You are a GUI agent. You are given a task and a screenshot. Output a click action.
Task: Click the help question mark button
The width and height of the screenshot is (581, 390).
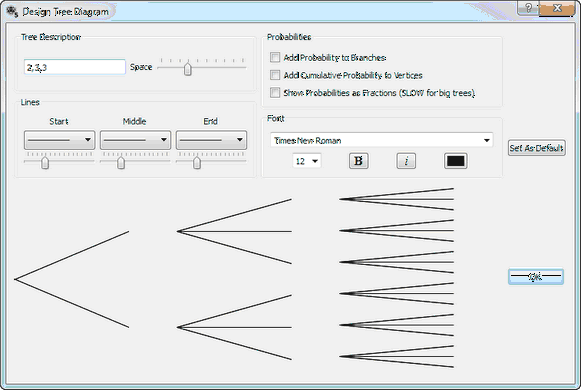coord(529,8)
